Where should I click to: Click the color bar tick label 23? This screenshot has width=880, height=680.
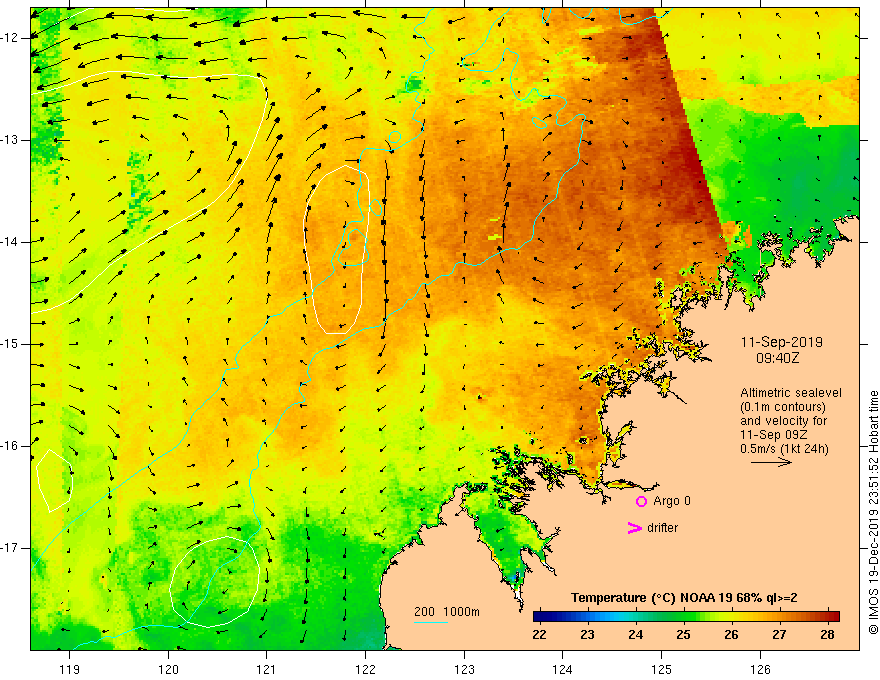coord(587,635)
